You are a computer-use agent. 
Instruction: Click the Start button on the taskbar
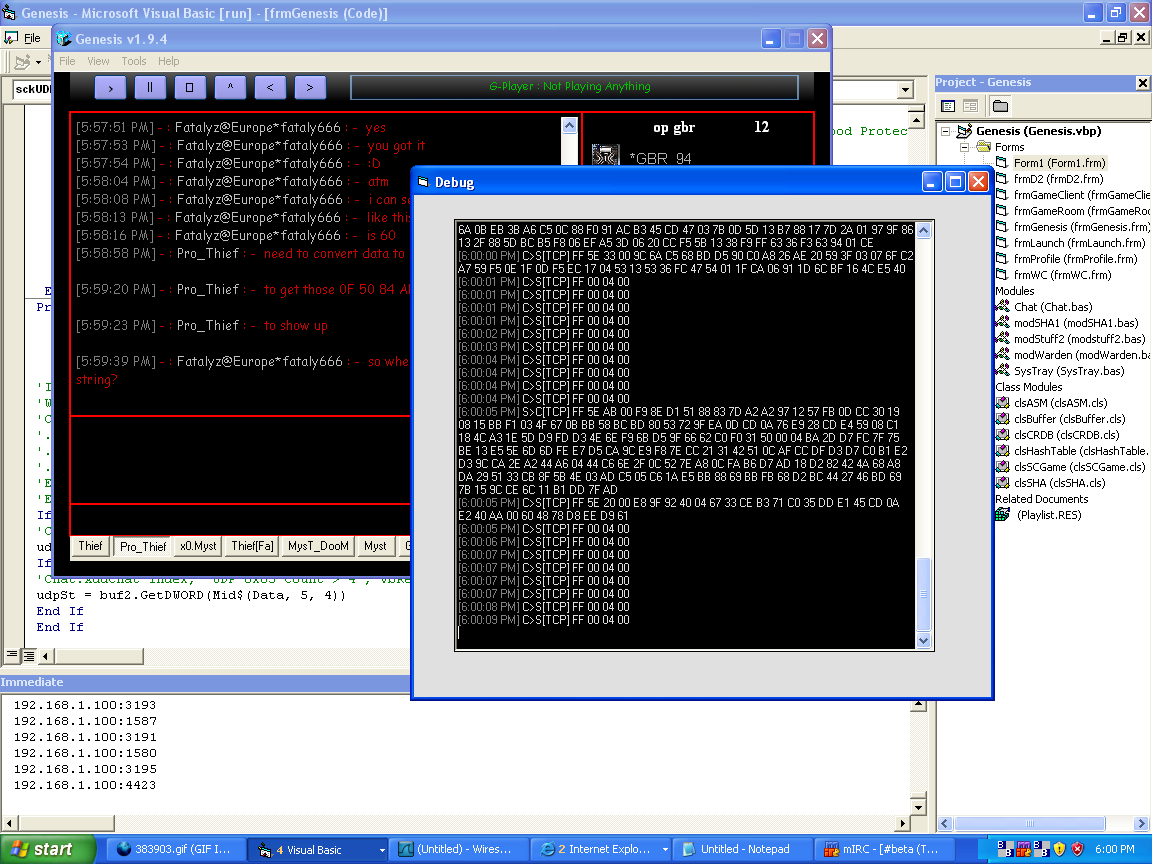[x=42, y=850]
